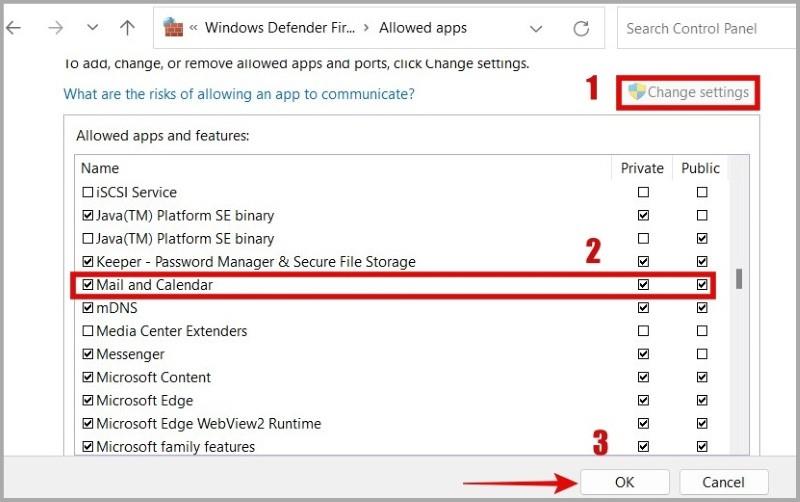800x502 pixels.
Task: Click the Cancel button
Action: click(x=723, y=482)
